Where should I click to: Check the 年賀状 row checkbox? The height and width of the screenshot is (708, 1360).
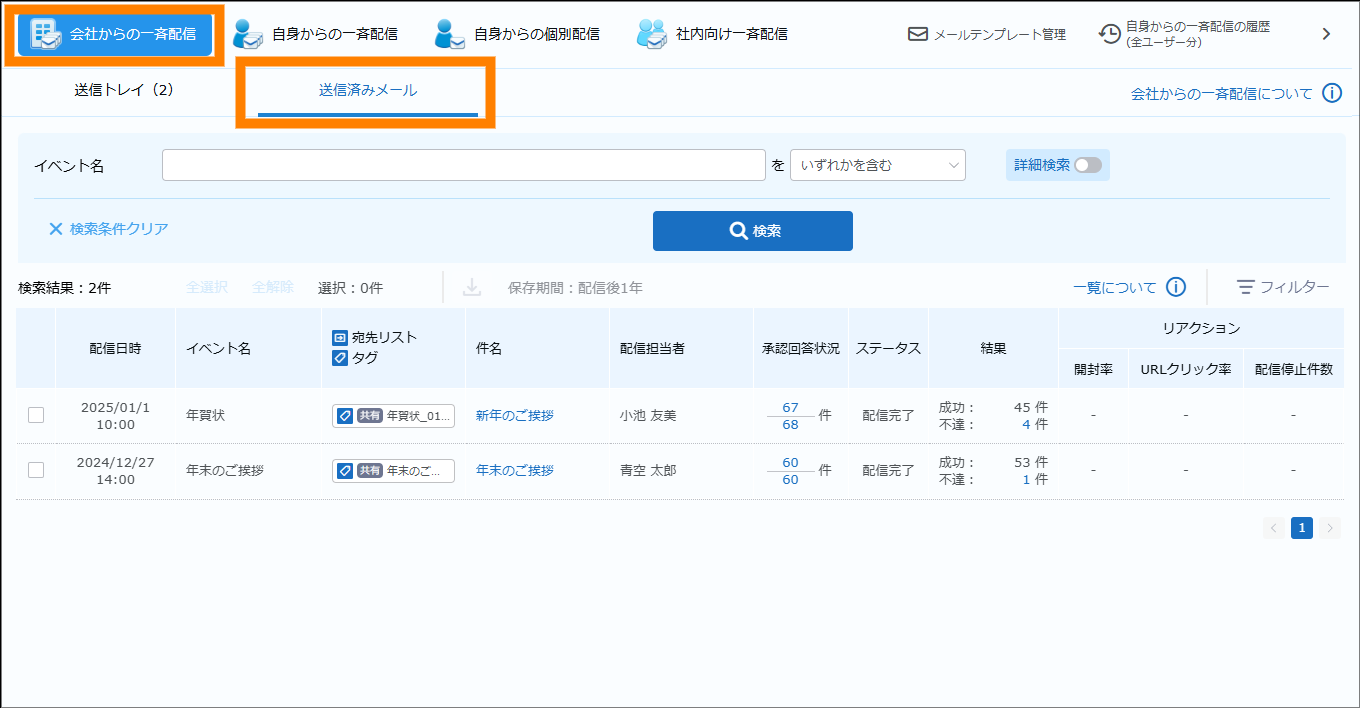[x=36, y=415]
